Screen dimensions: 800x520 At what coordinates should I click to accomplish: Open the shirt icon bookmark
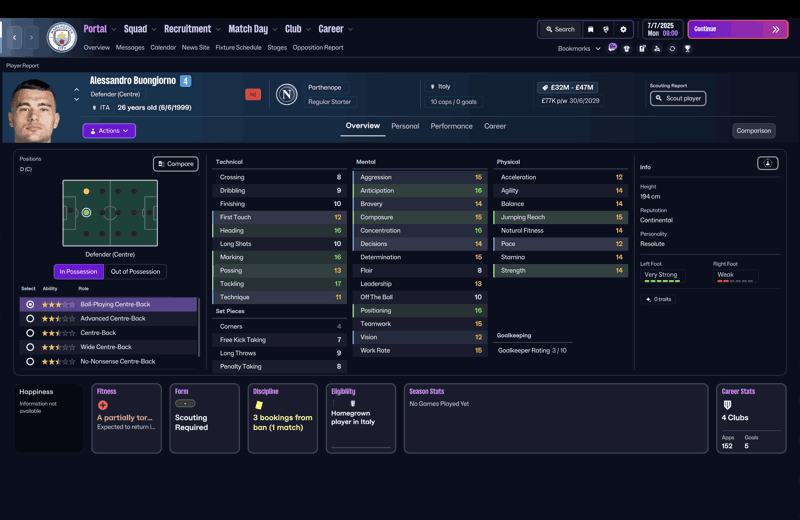627,48
